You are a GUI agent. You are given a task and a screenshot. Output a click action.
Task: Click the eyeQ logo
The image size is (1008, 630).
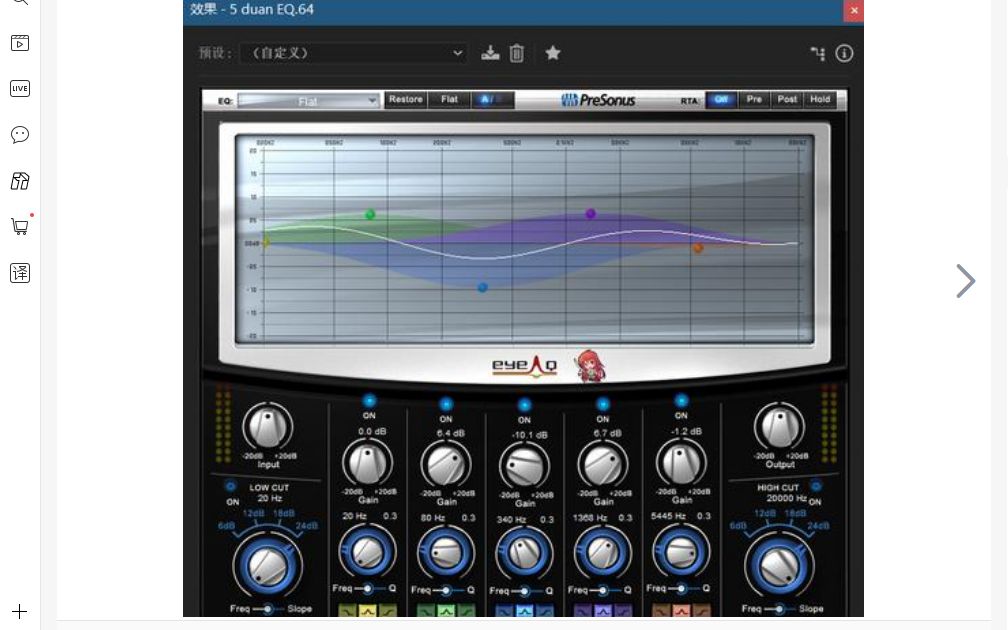524,366
